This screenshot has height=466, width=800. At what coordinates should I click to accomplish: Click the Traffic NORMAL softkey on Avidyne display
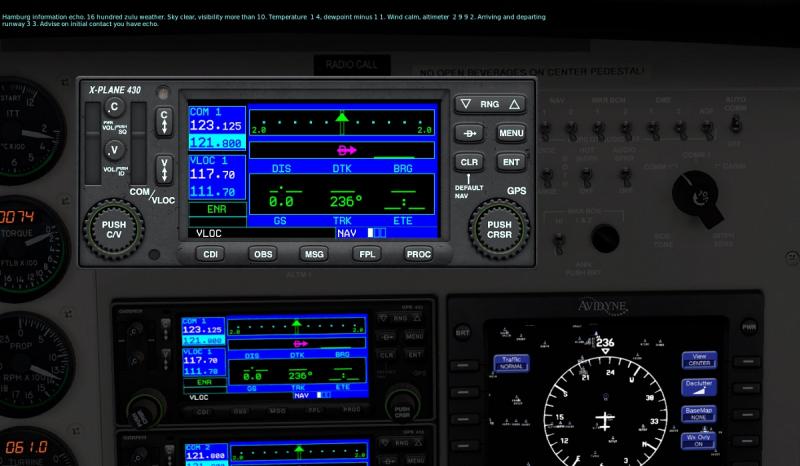pos(511,363)
